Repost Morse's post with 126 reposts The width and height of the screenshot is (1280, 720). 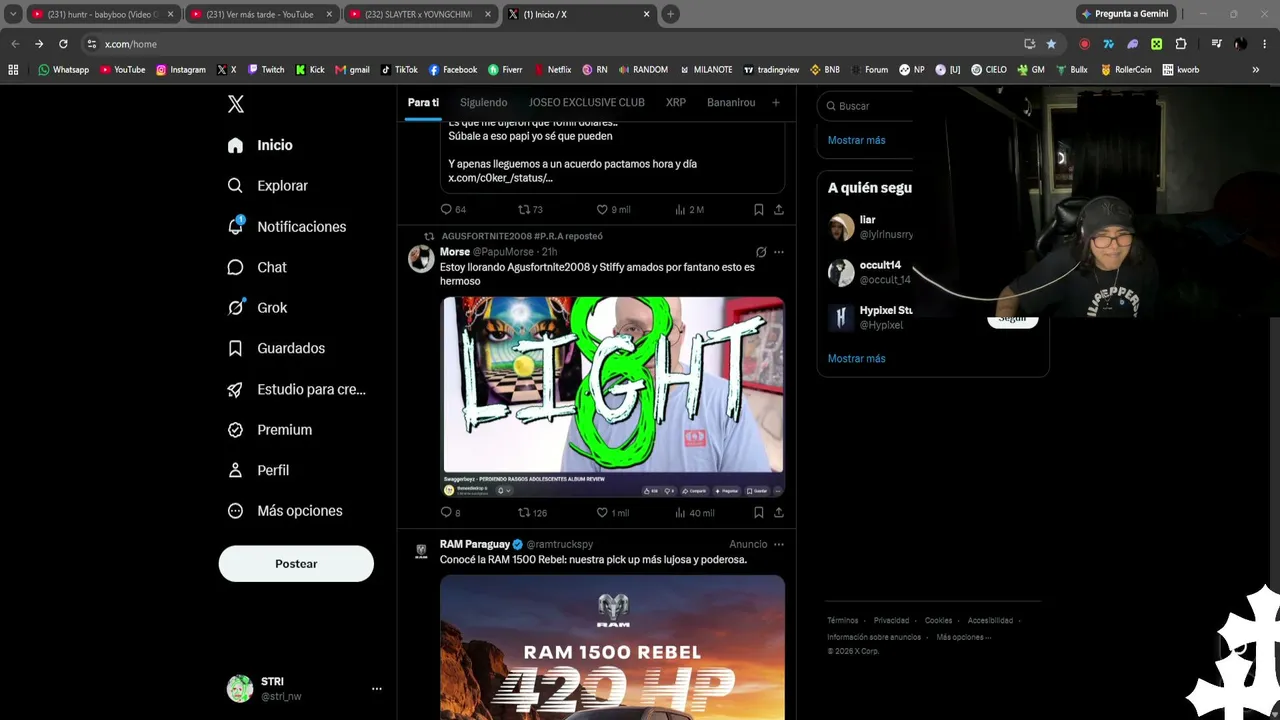(532, 513)
